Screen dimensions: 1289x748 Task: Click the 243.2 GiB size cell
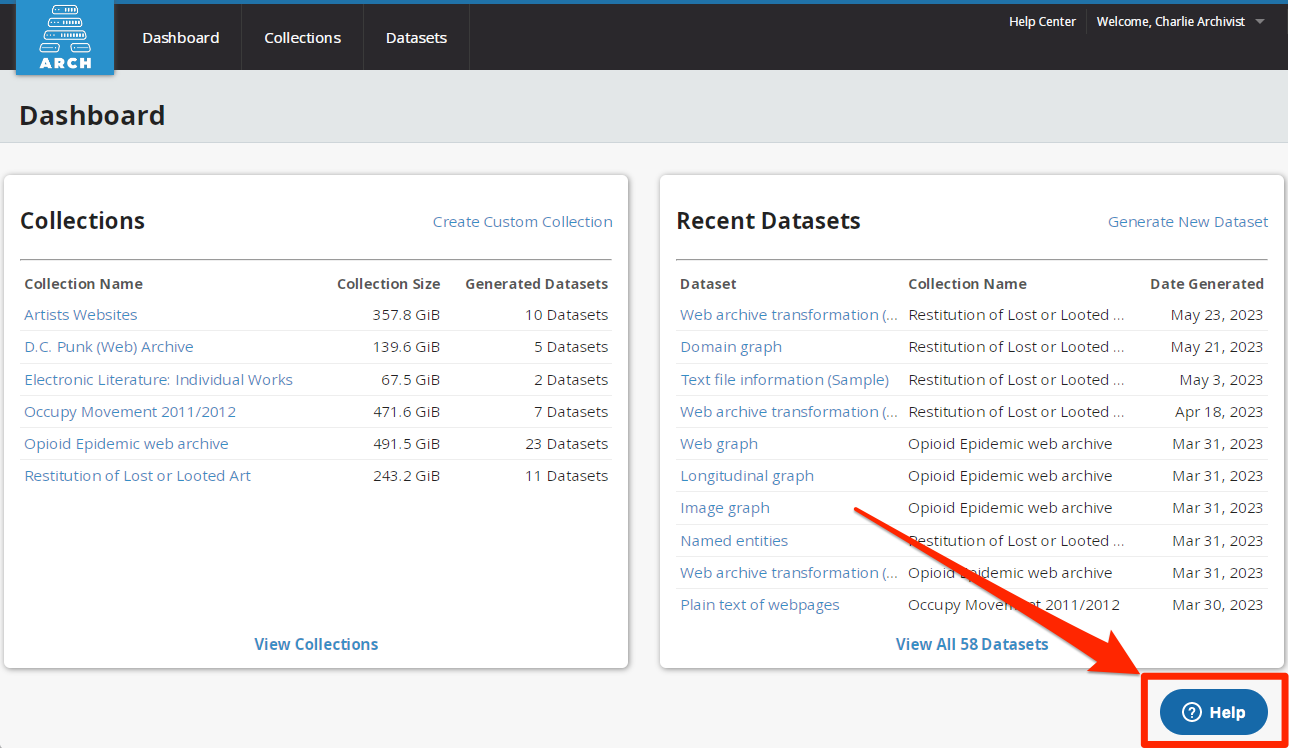tap(406, 476)
